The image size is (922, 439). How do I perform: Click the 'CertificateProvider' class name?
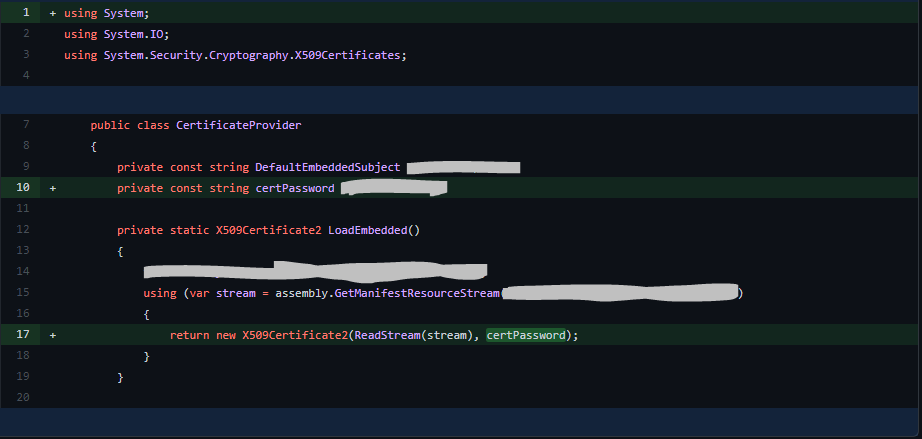pyautogui.click(x=239, y=125)
